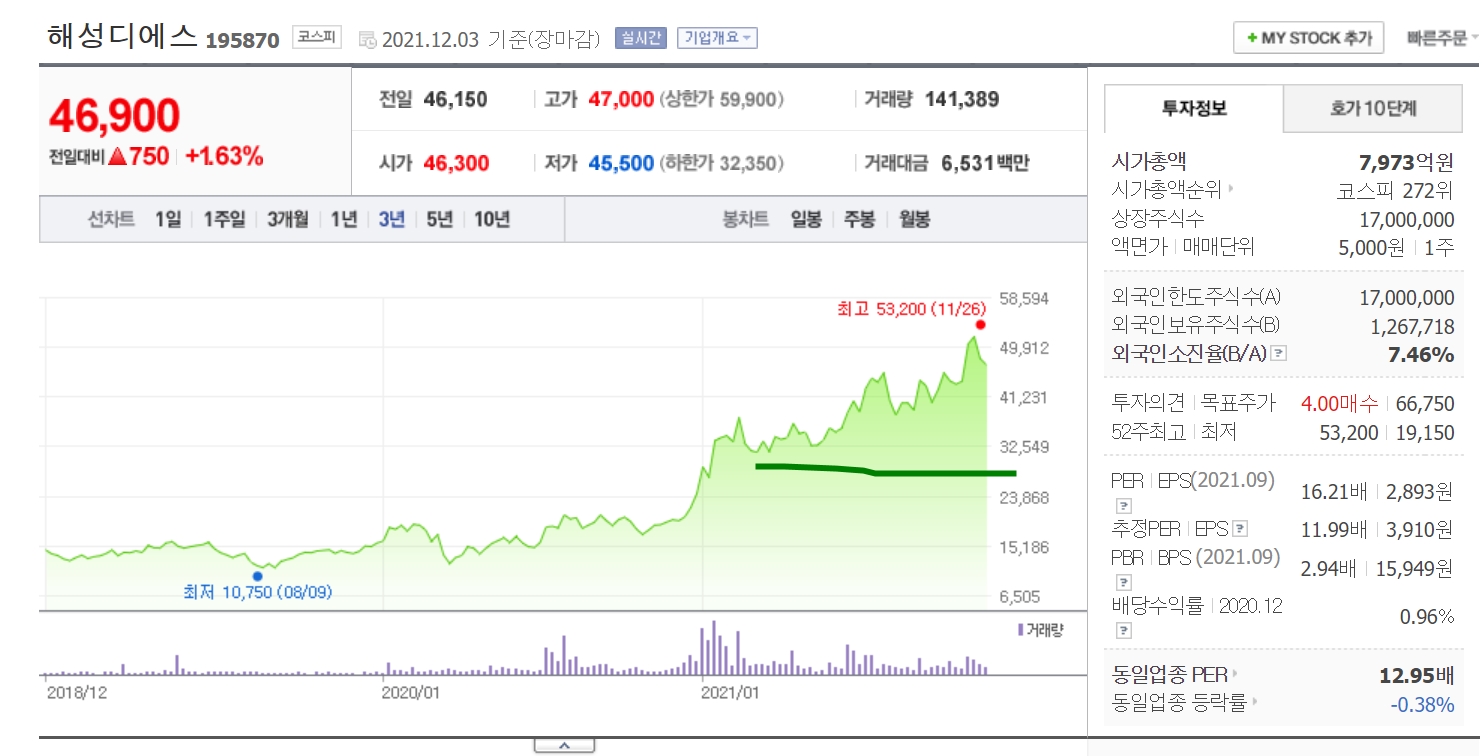Click the help icon beside 외국인소진율(B/A)
This screenshot has height=756, width=1483.
tap(1278, 354)
